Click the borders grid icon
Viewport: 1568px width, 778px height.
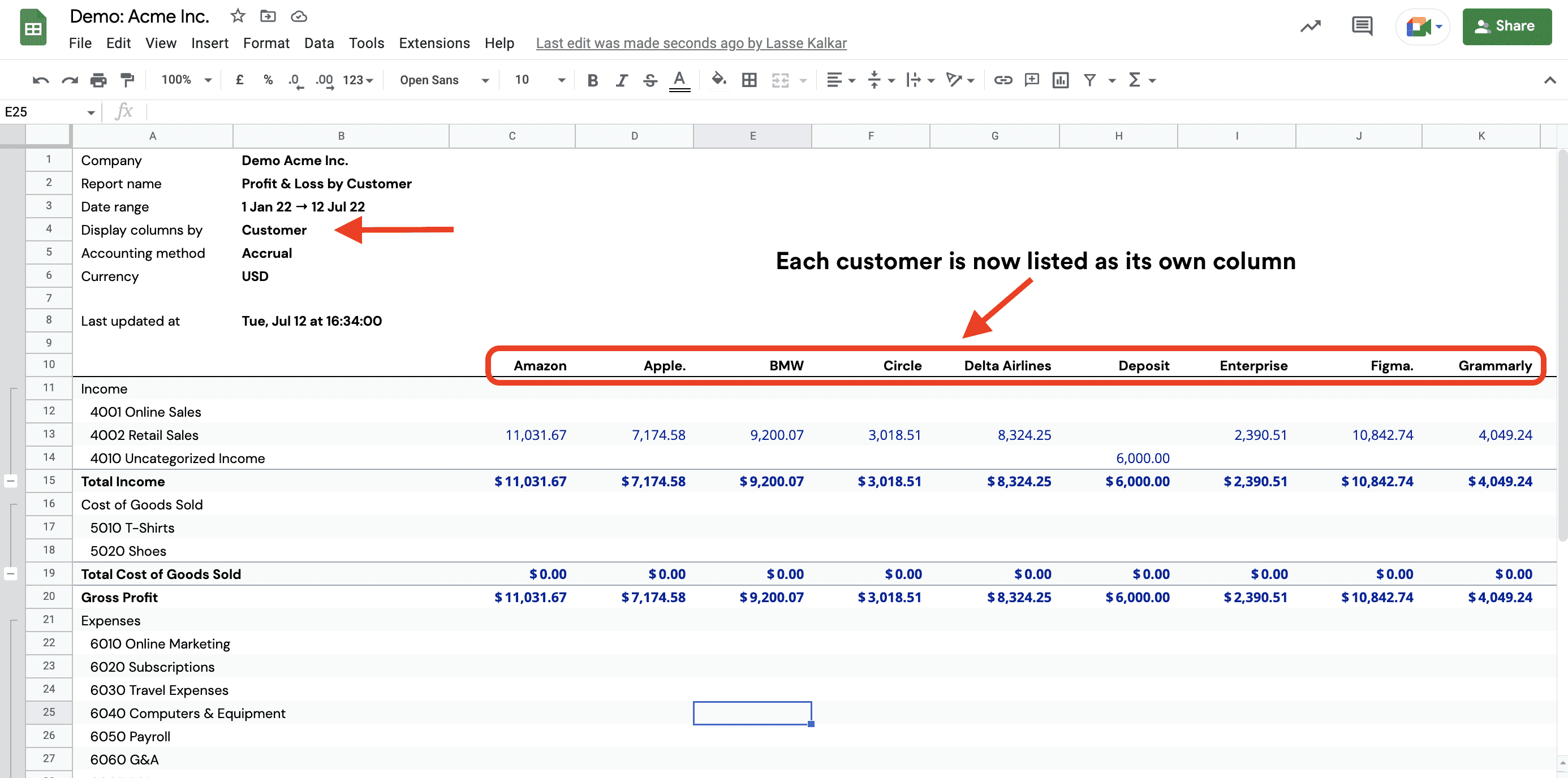[749, 80]
